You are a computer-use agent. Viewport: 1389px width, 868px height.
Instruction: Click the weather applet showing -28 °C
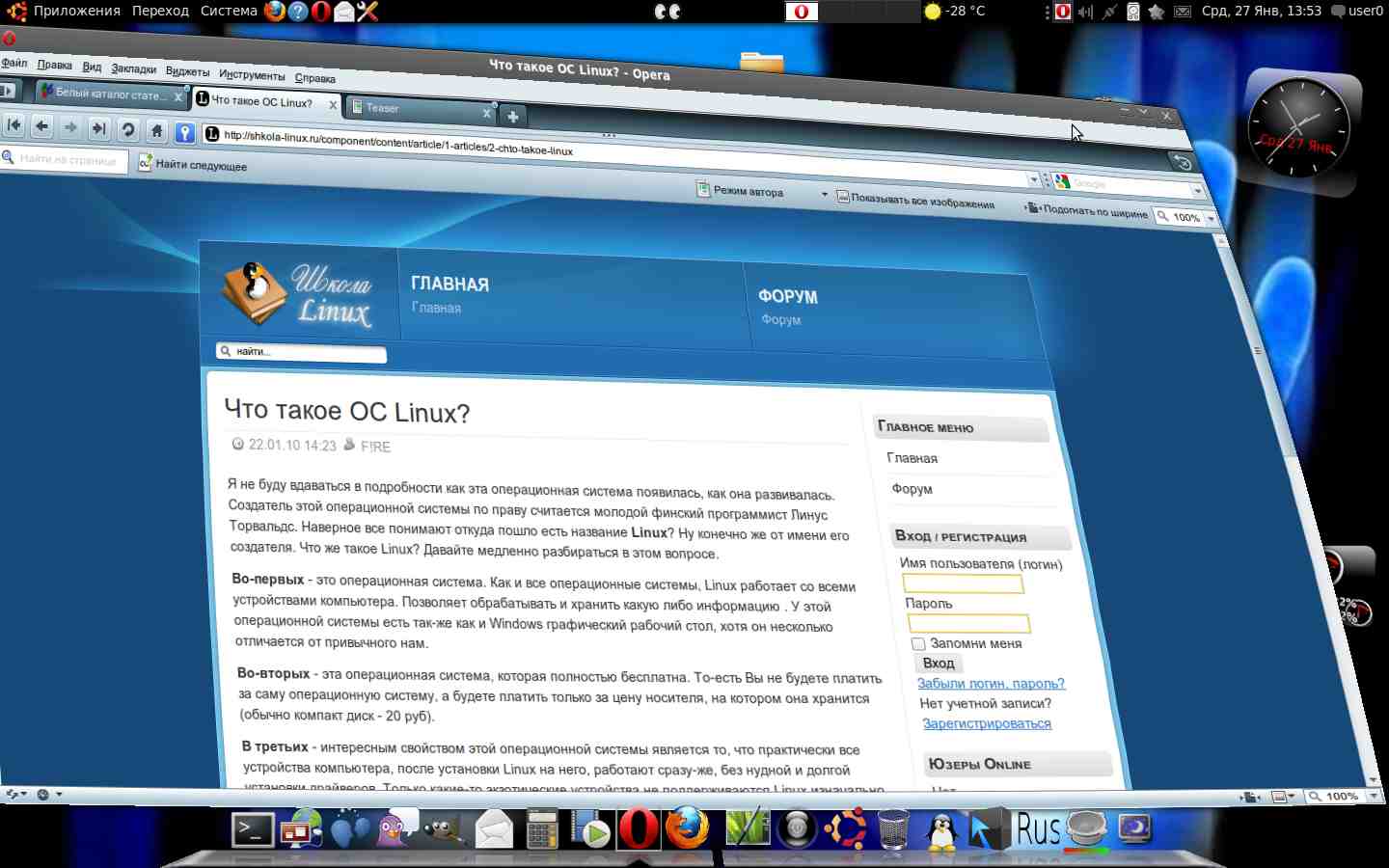(954, 11)
